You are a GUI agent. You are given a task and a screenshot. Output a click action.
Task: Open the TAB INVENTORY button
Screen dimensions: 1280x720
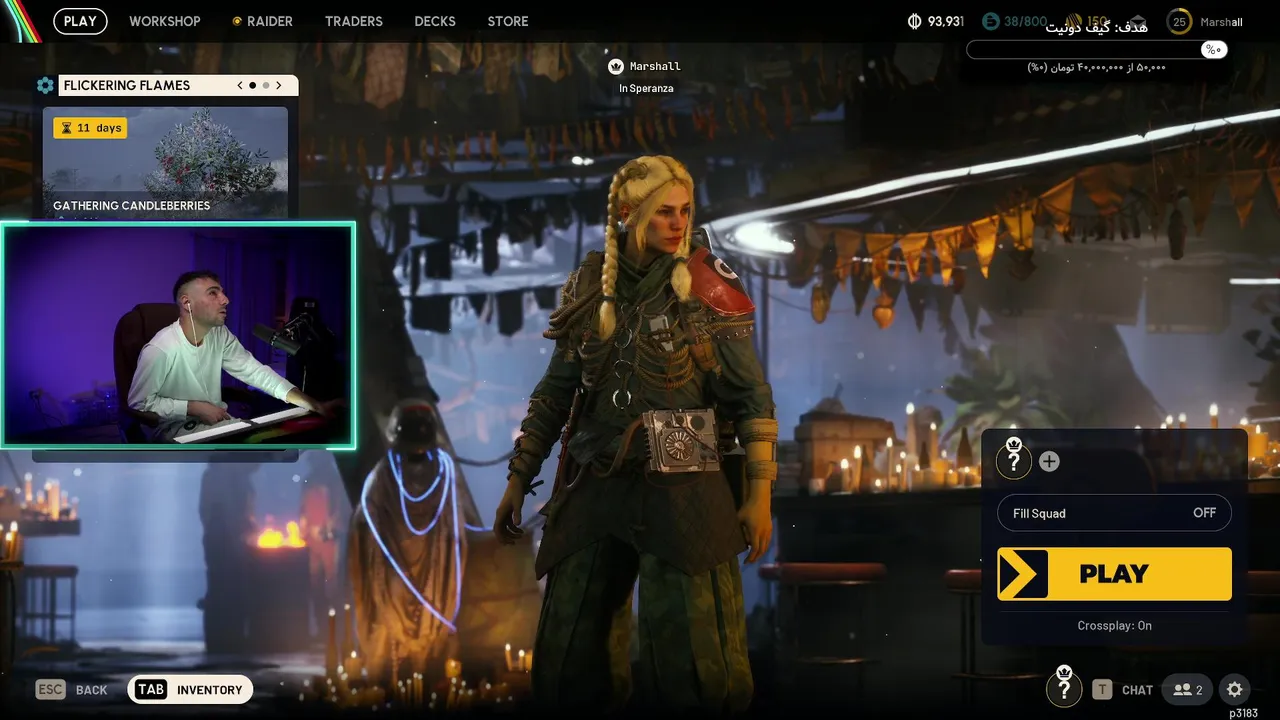(x=190, y=689)
